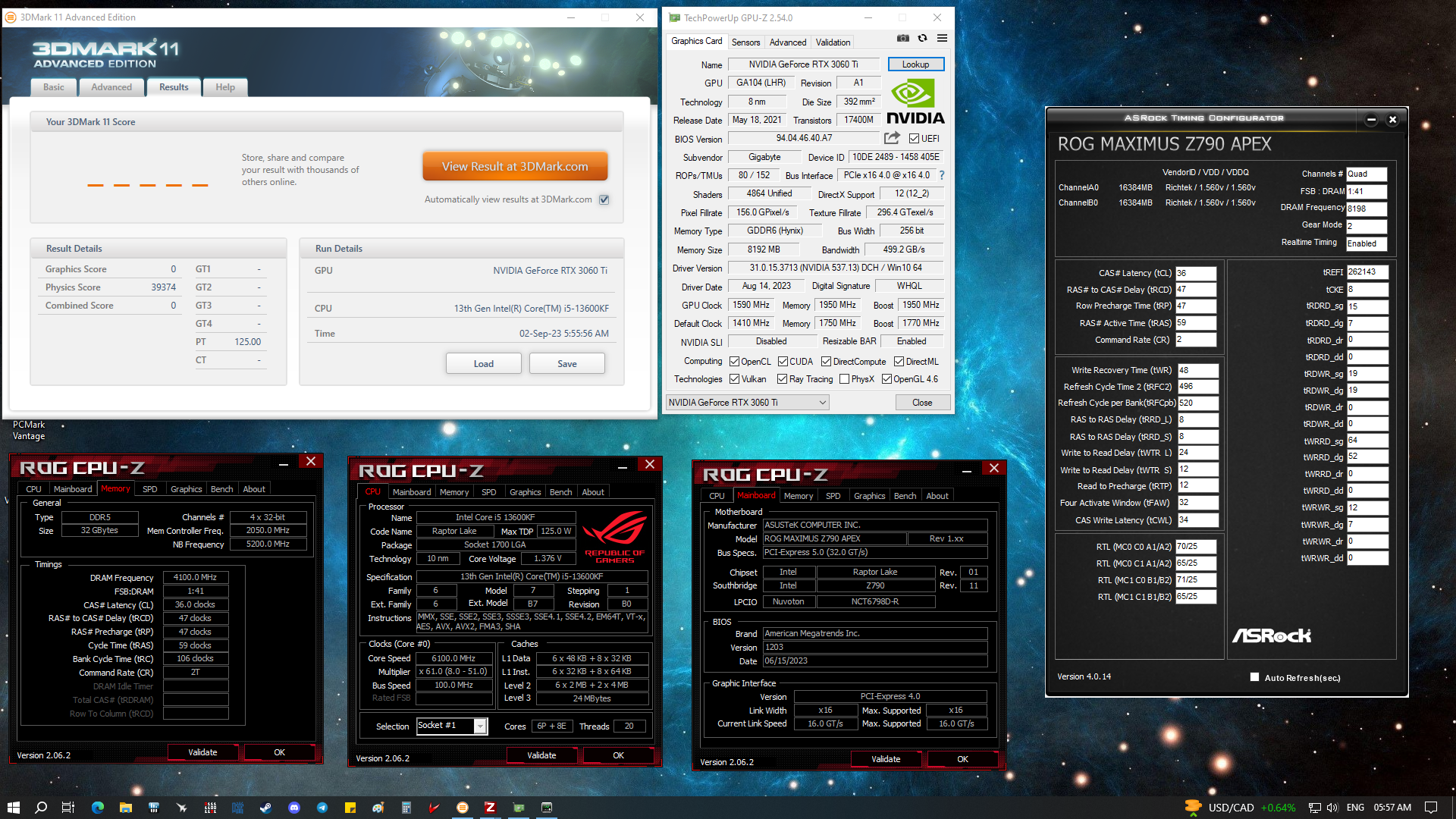Toggle the DirectML checkbox

point(899,362)
